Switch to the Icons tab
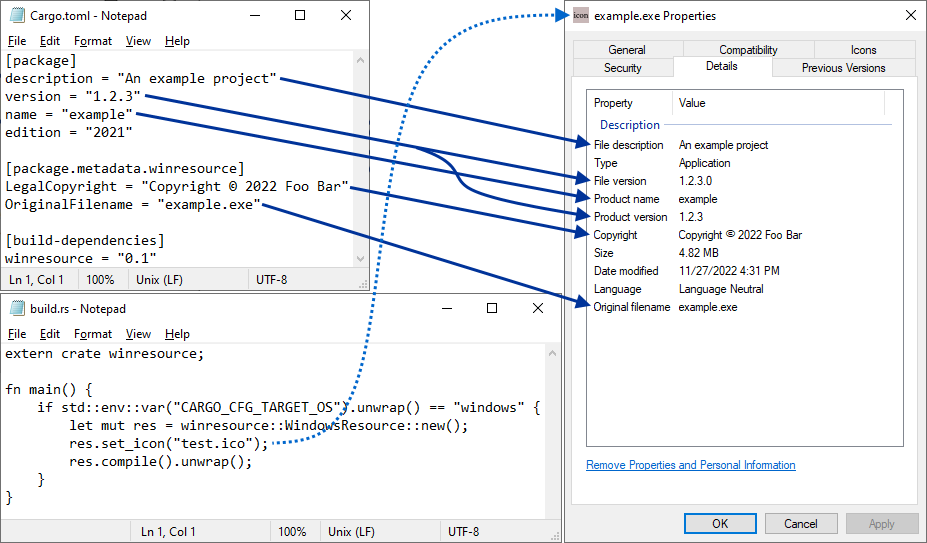This screenshot has height=543, width=927. coord(864,50)
